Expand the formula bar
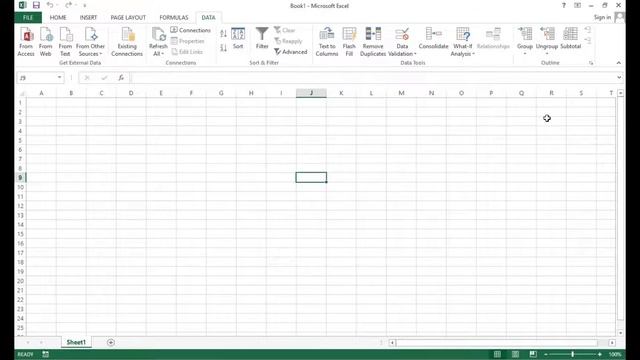This screenshot has width=640, height=360. click(x=619, y=78)
